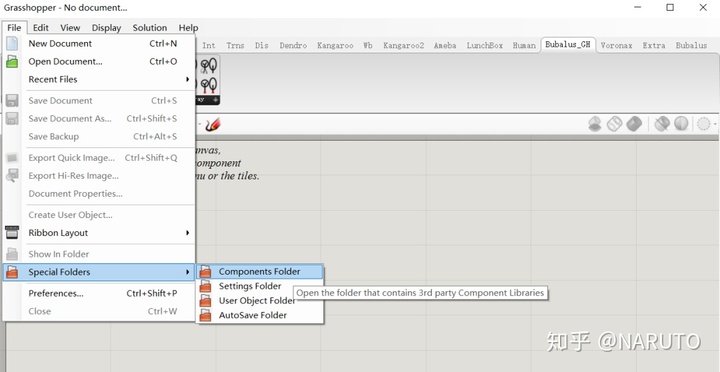This screenshot has width=720, height=372.
Task: Click the green Open Document folder icon
Action: click(12, 62)
